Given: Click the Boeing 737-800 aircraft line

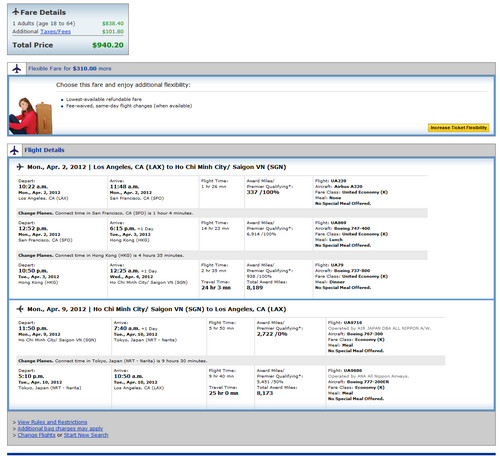Looking at the screenshot, I should [x=343, y=271].
